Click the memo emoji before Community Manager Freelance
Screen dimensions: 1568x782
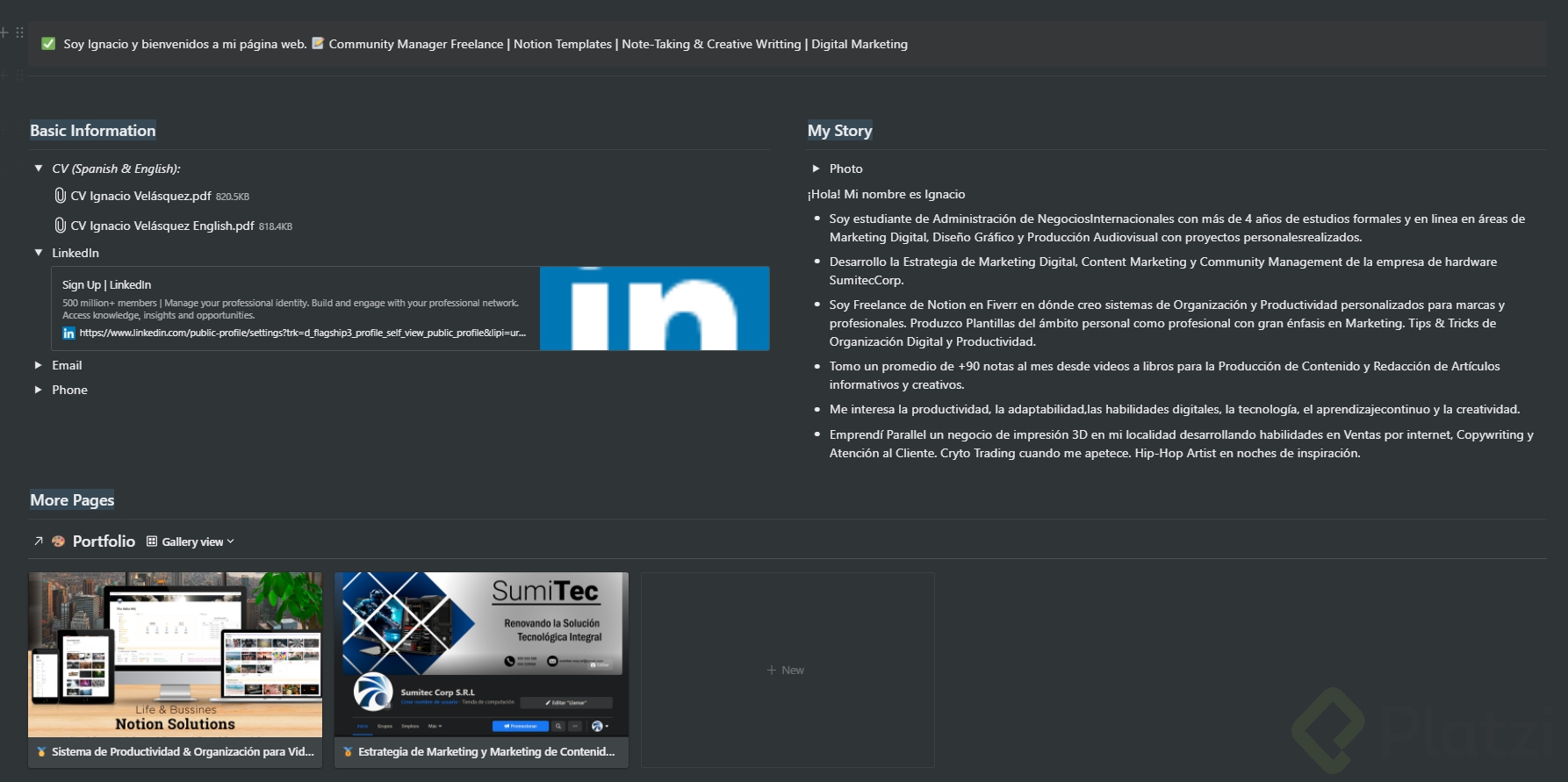[318, 43]
